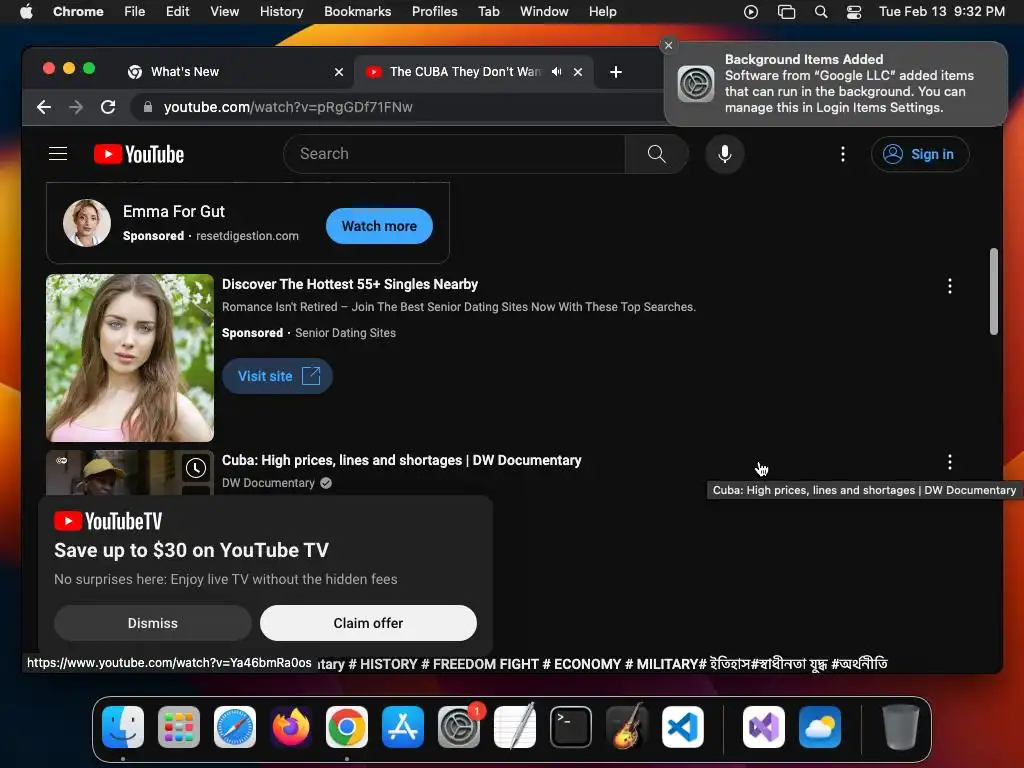
Task: Click the page vertical scrollbar
Action: pyautogui.click(x=993, y=291)
